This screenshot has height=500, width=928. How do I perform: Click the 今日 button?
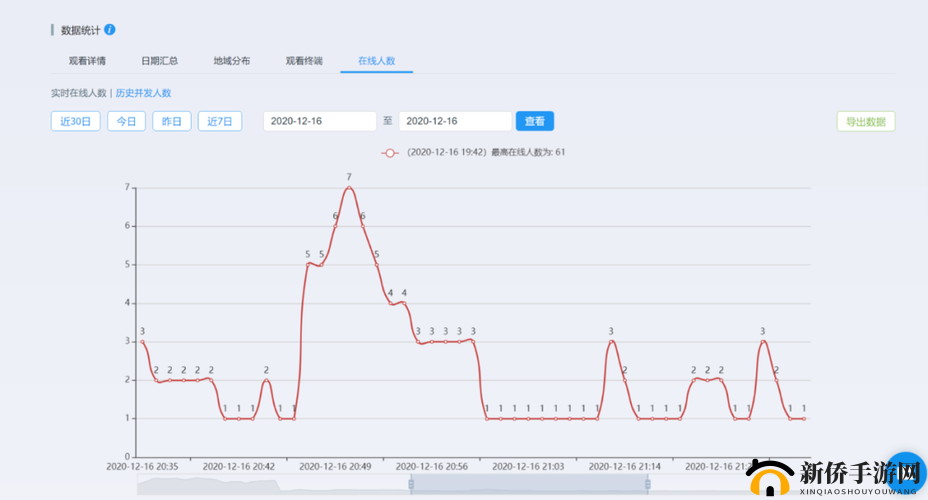126,121
